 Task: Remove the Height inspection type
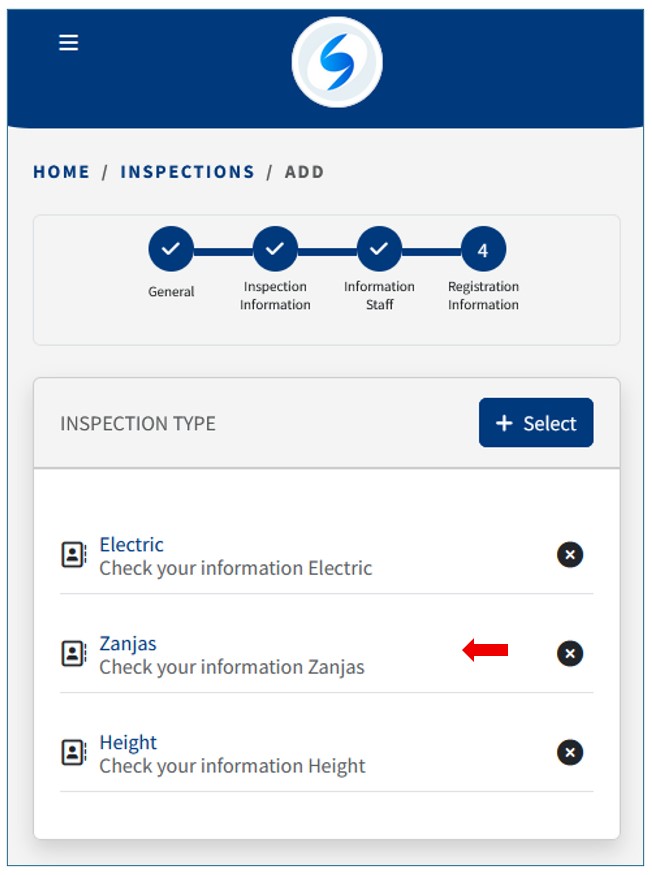pyautogui.click(x=570, y=752)
